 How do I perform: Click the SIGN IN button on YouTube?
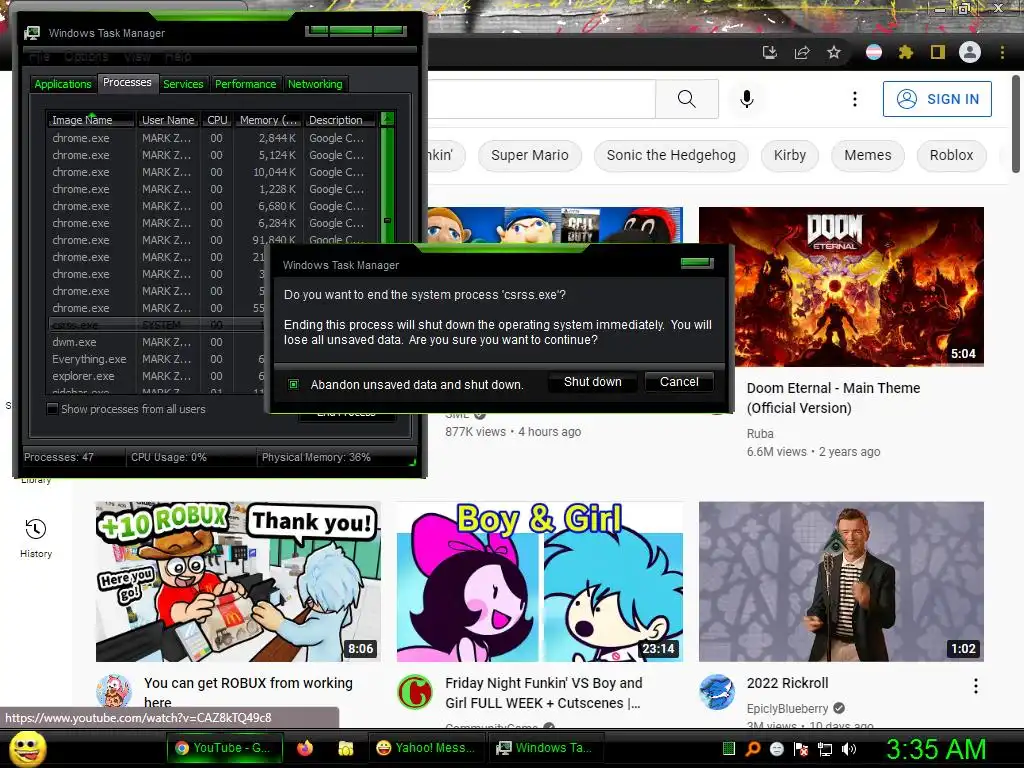coord(937,99)
